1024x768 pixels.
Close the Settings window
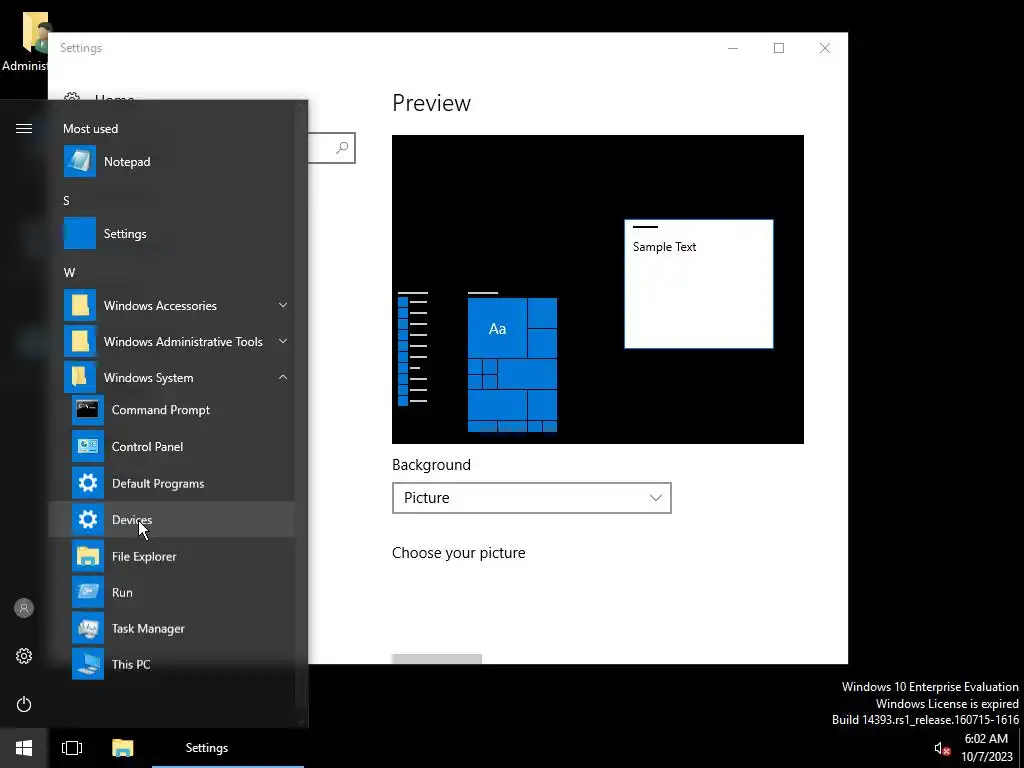(825, 48)
